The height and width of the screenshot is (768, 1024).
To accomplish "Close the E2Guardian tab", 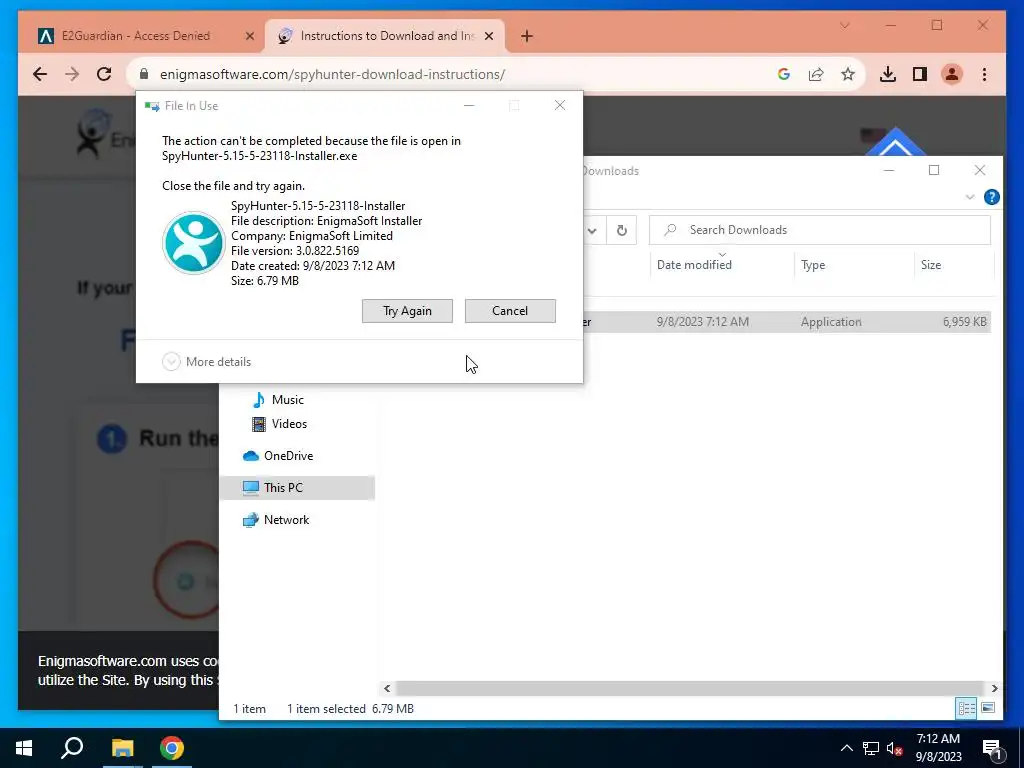I will click(249, 37).
